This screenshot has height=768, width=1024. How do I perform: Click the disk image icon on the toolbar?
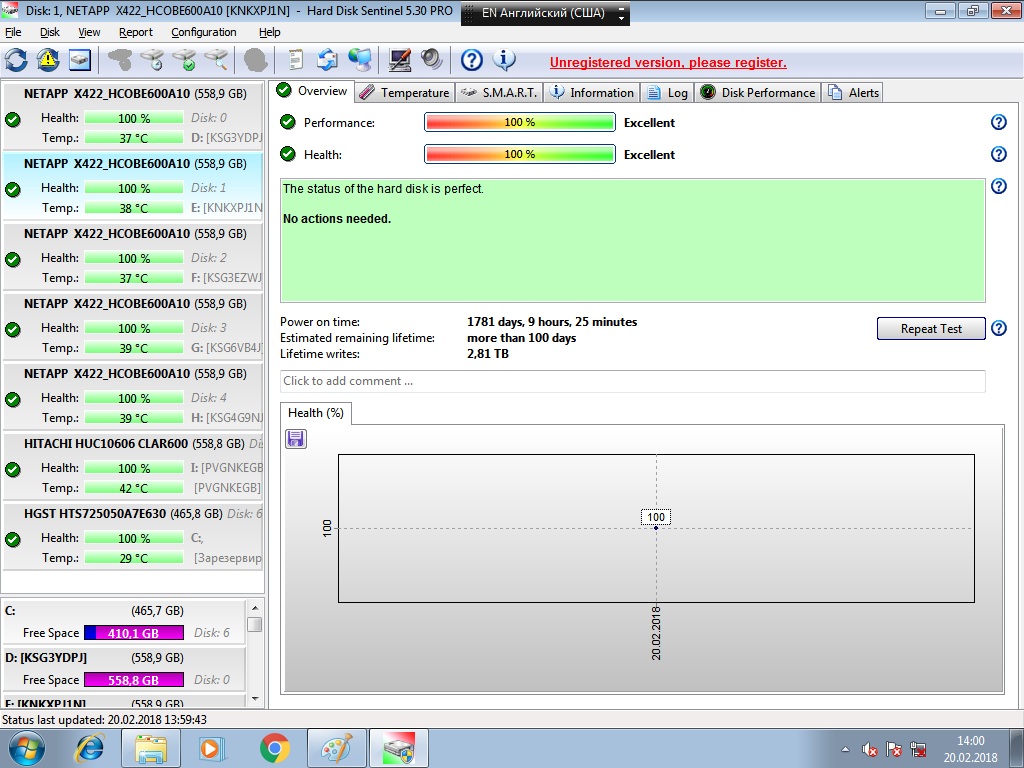tap(80, 60)
